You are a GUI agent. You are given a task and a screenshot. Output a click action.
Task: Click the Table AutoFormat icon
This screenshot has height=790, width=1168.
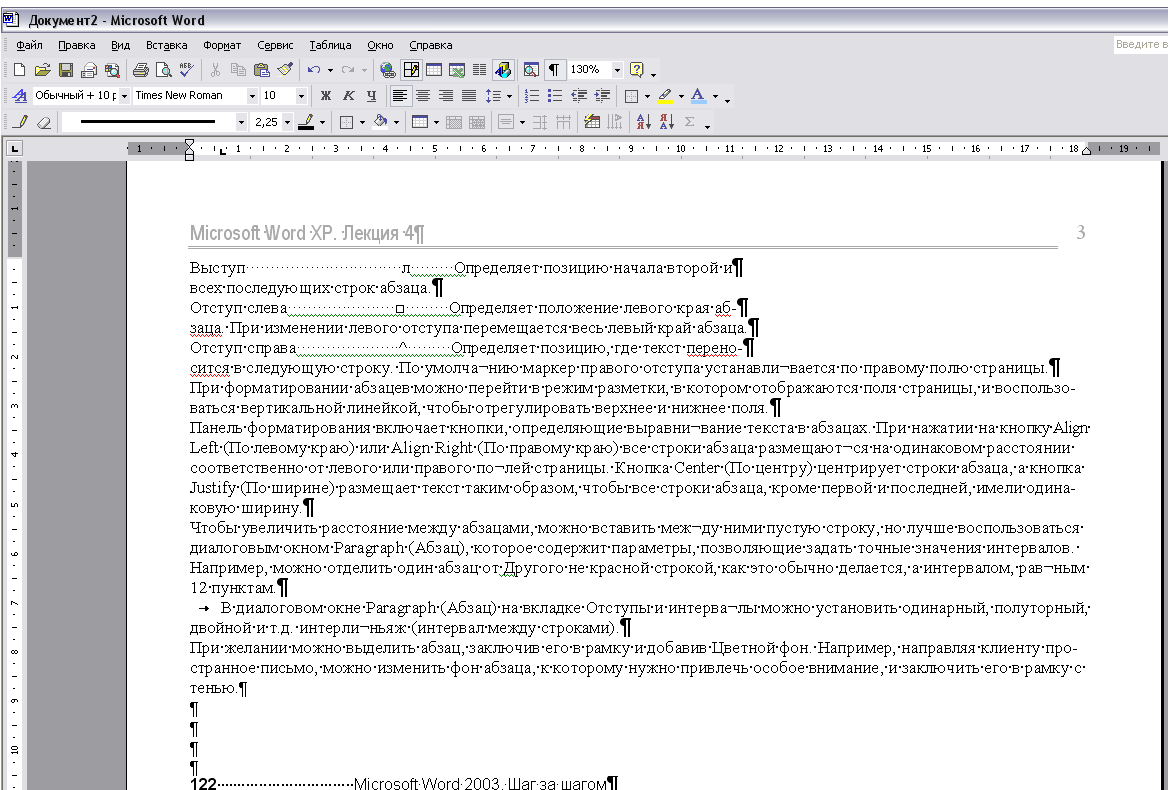click(592, 122)
